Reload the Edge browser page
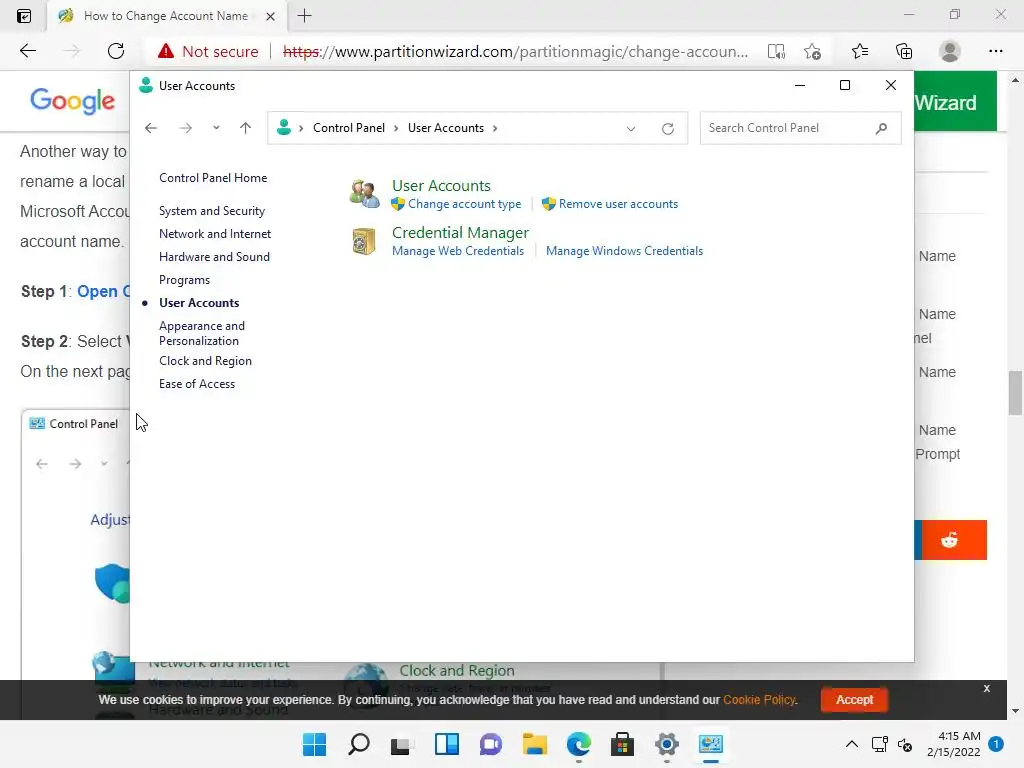The height and width of the screenshot is (768, 1024). [x=116, y=51]
